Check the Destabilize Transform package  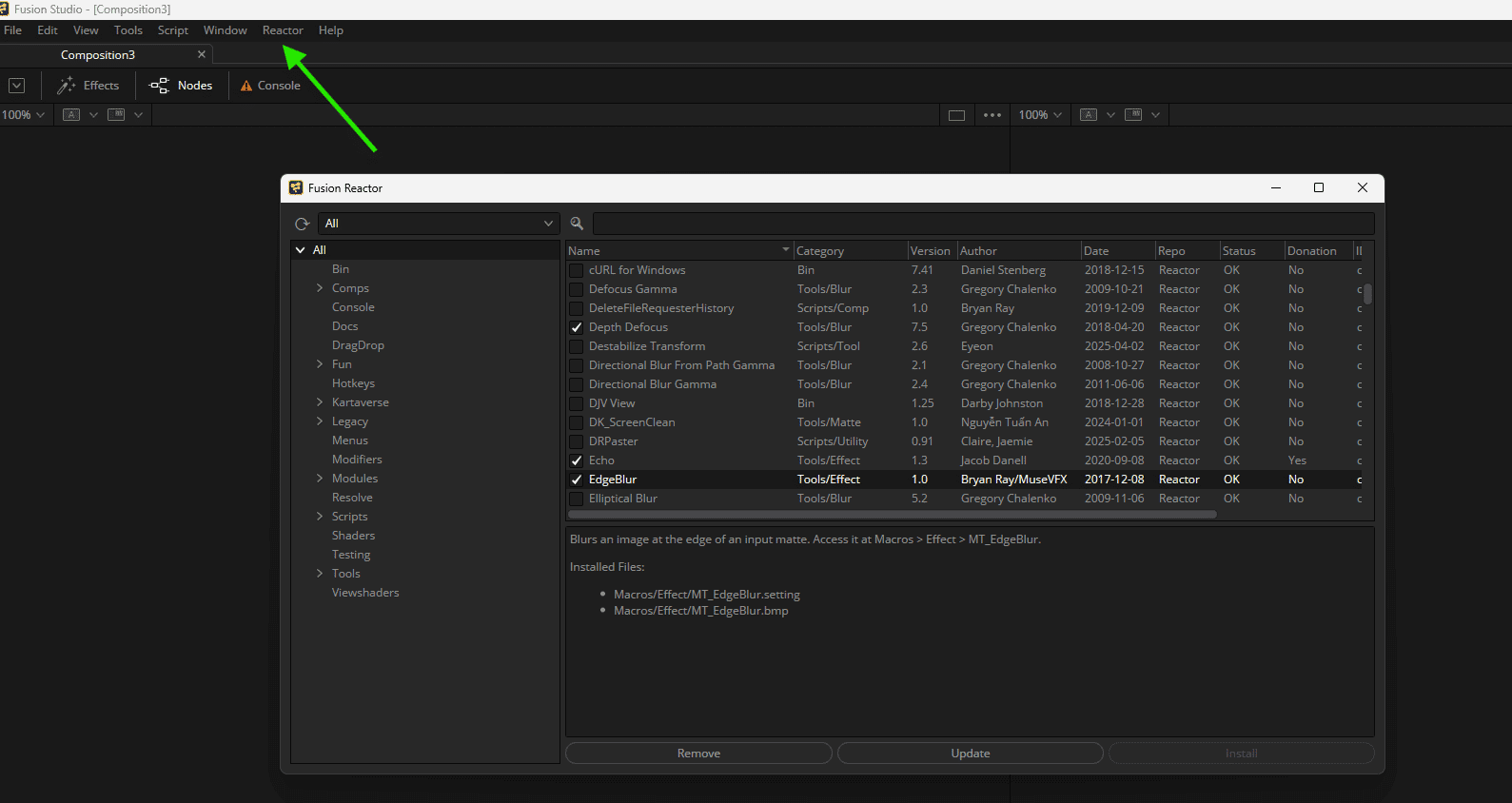(x=576, y=346)
